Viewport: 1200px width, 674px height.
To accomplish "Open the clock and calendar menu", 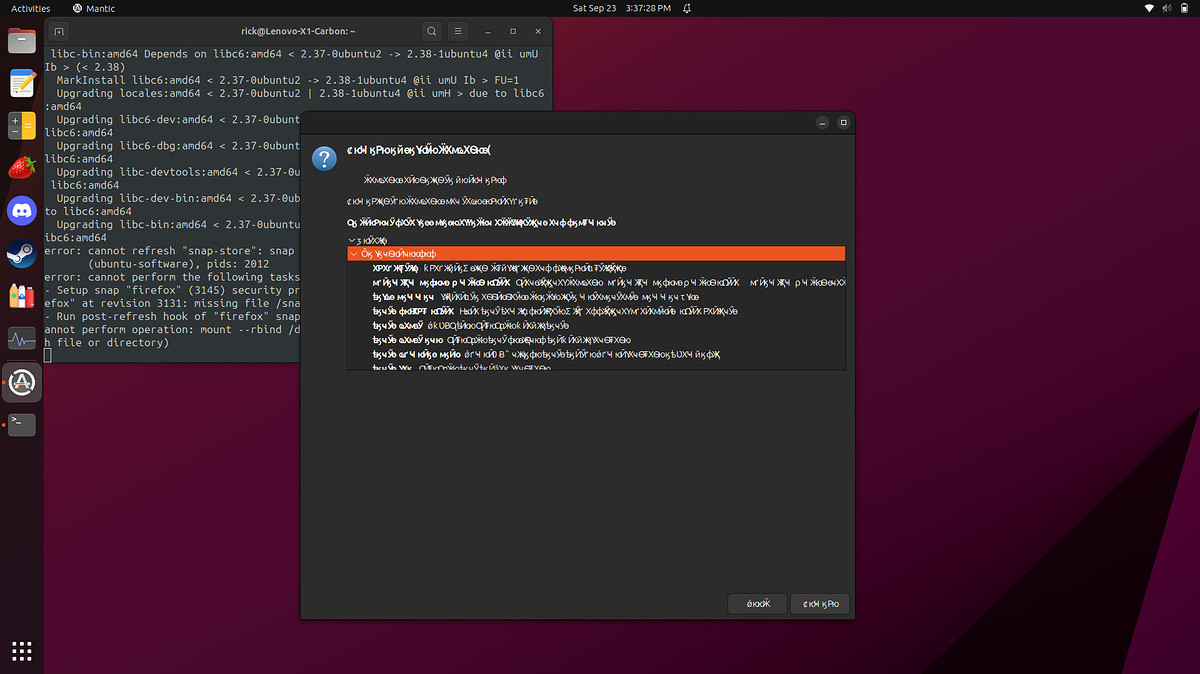I will (x=621, y=8).
